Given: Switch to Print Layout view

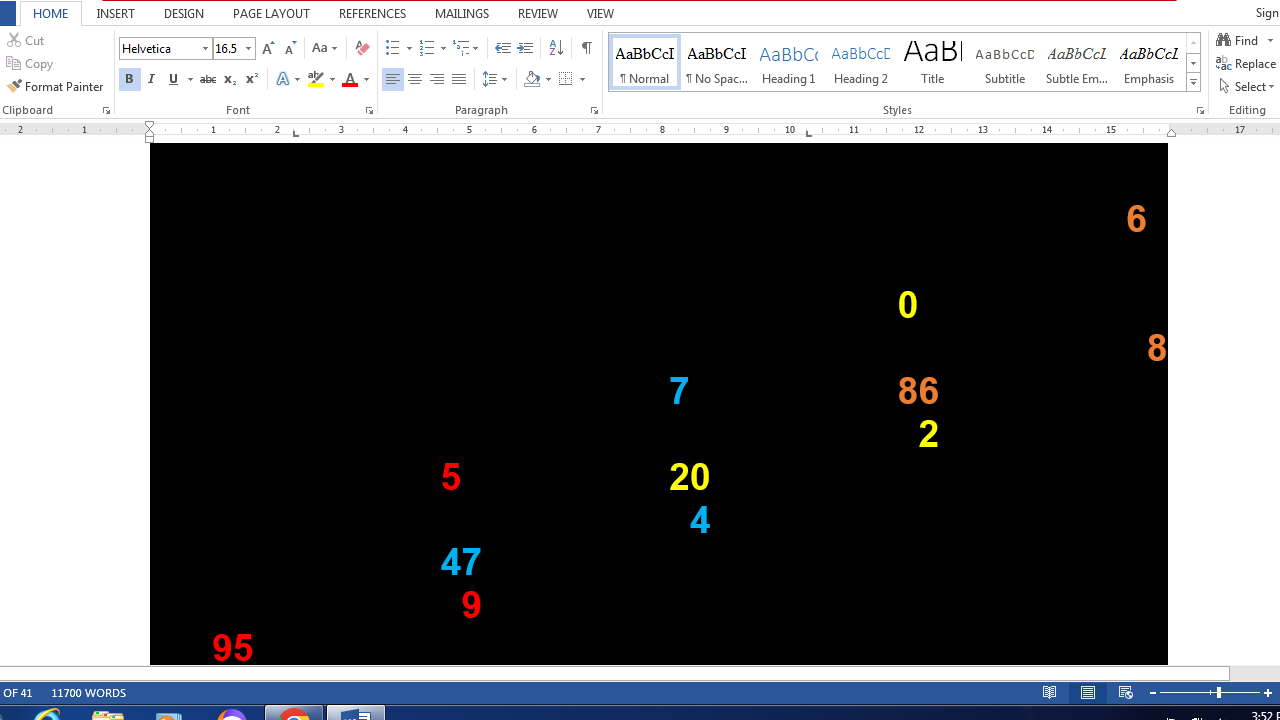Looking at the screenshot, I should pos(1088,693).
